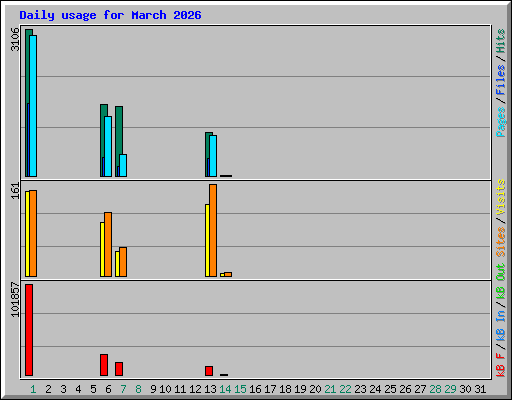This screenshot has height=400, width=512.
Task: Select day 5 on the date axis
Action: point(93,389)
